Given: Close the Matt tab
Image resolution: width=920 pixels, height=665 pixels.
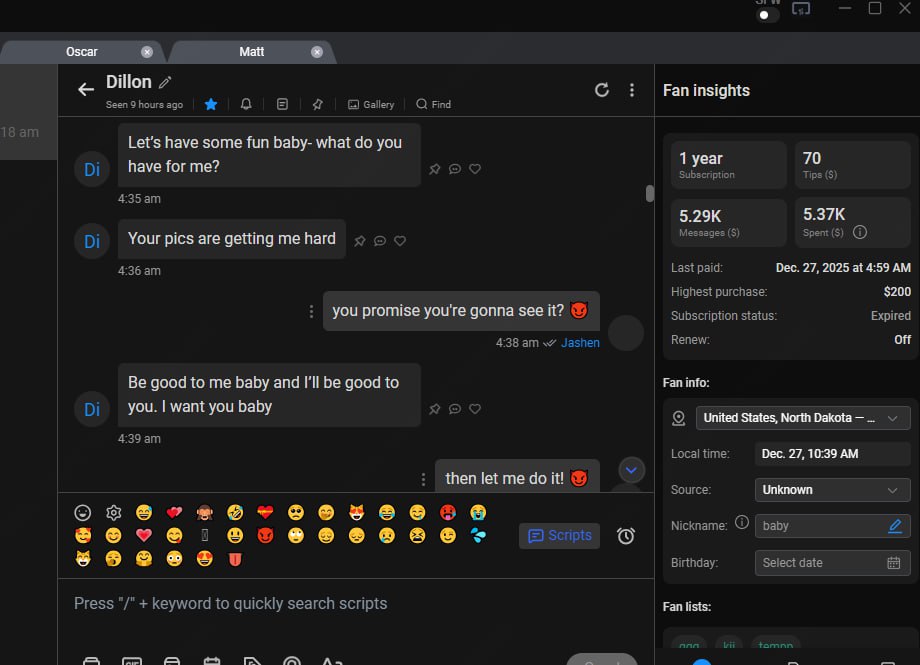Looking at the screenshot, I should 317,52.
